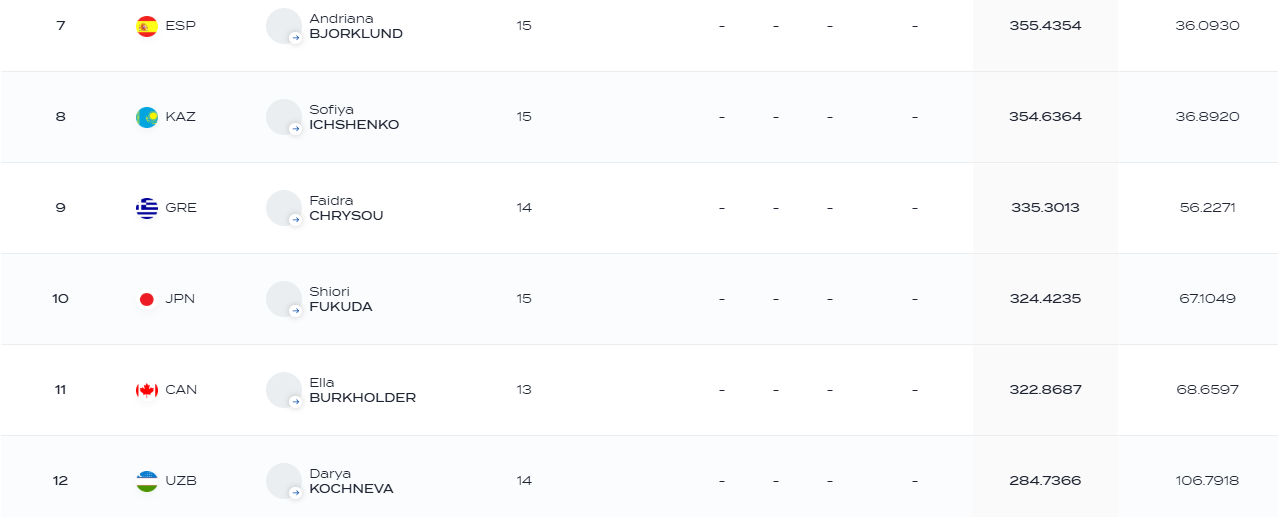The width and height of the screenshot is (1278, 517).
Task: Click the rank 12 results row
Action: (x=639, y=481)
